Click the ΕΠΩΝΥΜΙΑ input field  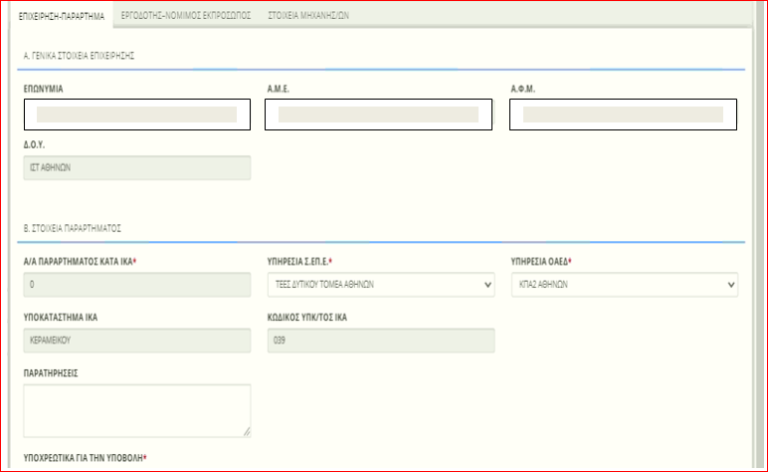(137, 115)
